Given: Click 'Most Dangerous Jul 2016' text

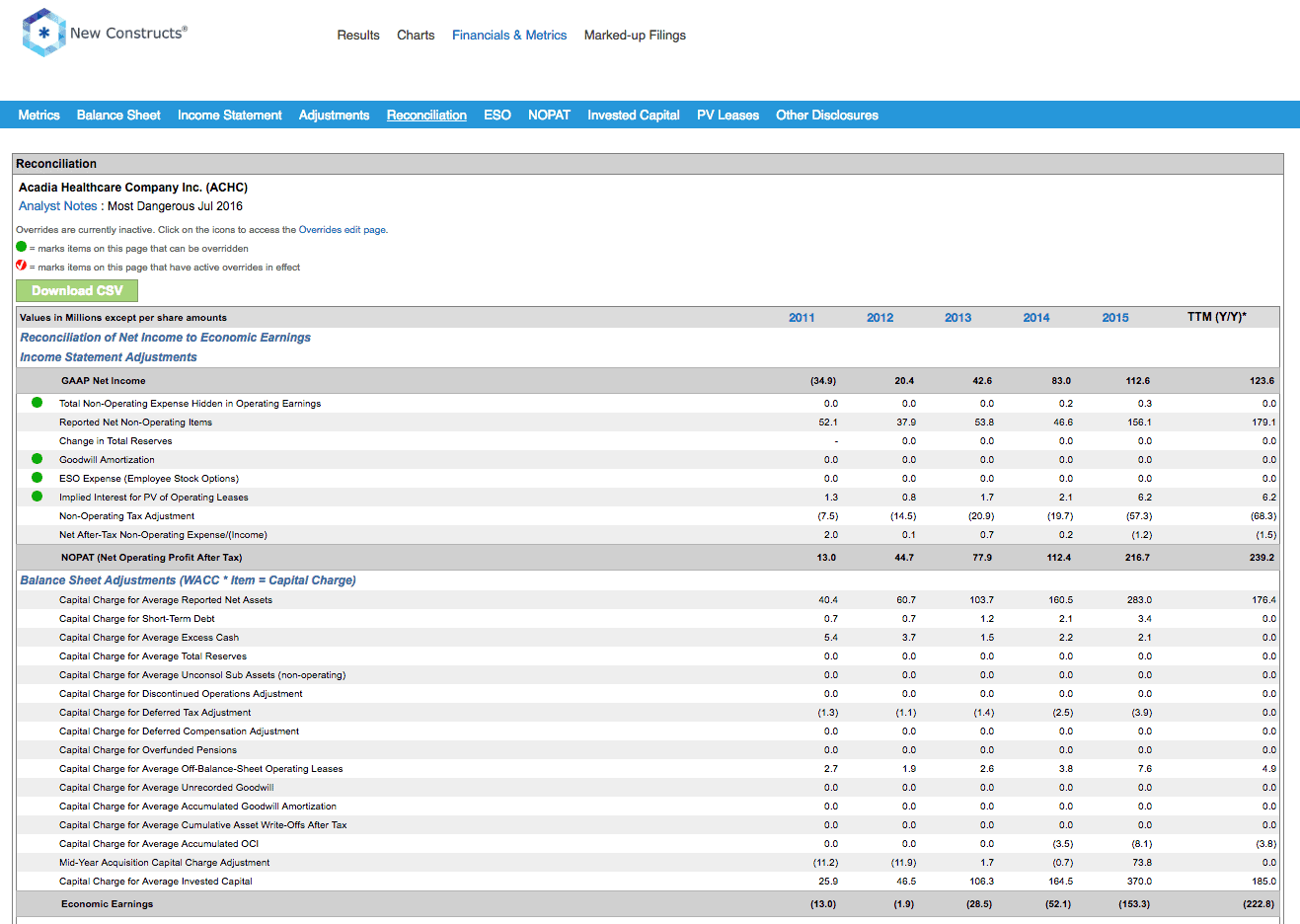Looking at the screenshot, I should tap(175, 206).
